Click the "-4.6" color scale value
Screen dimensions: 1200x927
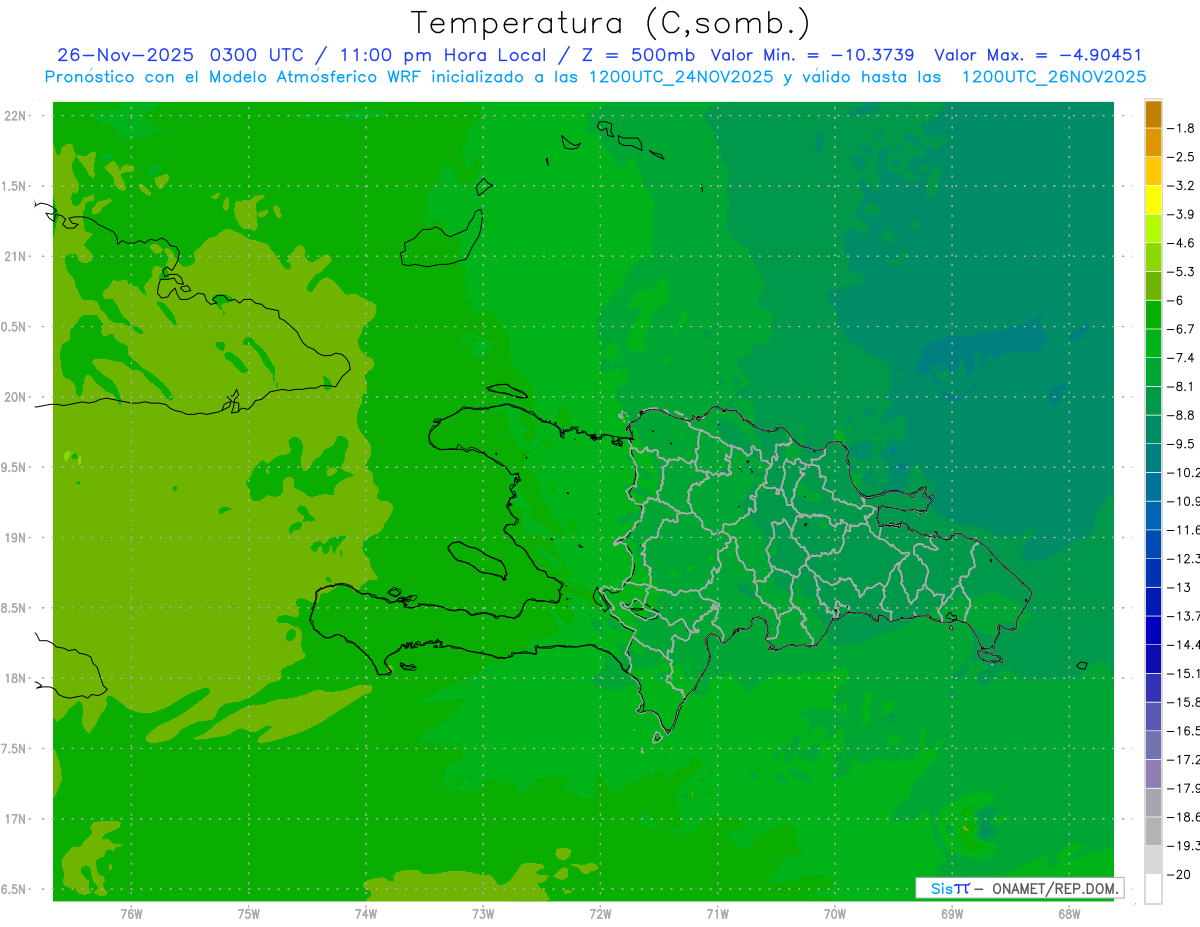pos(1183,243)
